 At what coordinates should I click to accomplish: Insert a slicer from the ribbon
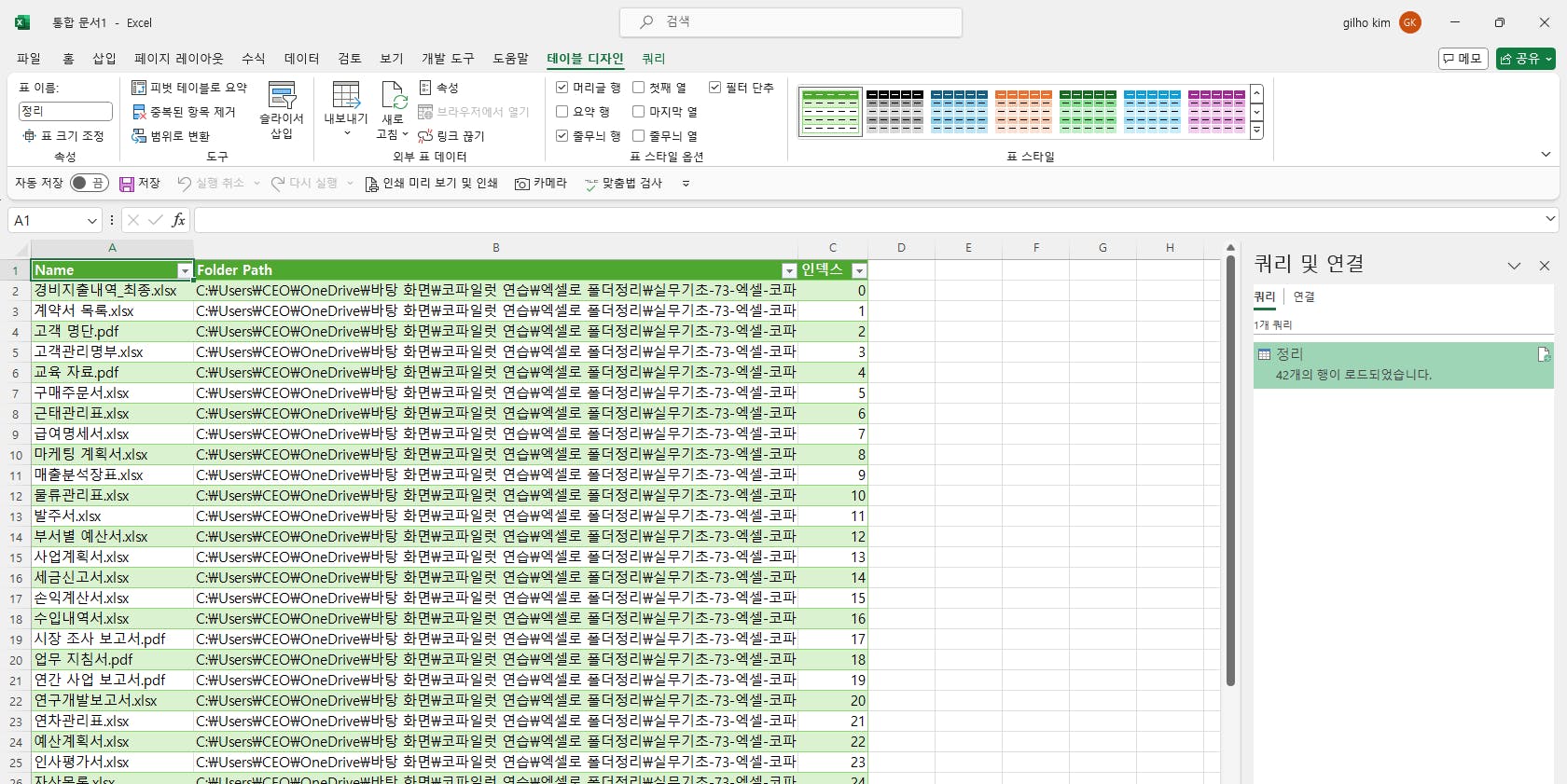[282, 109]
